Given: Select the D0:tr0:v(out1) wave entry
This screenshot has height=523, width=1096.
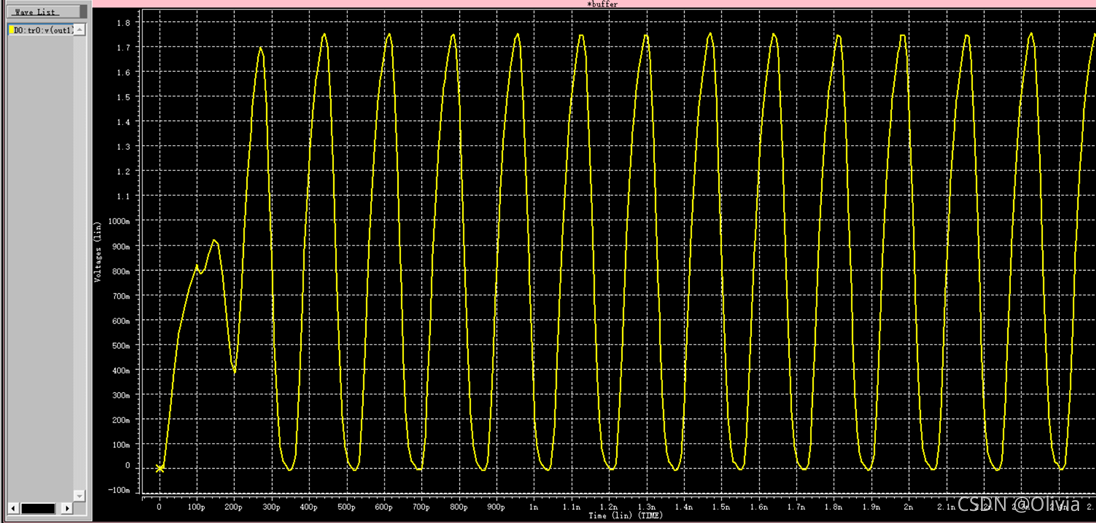Looking at the screenshot, I should point(40,29).
